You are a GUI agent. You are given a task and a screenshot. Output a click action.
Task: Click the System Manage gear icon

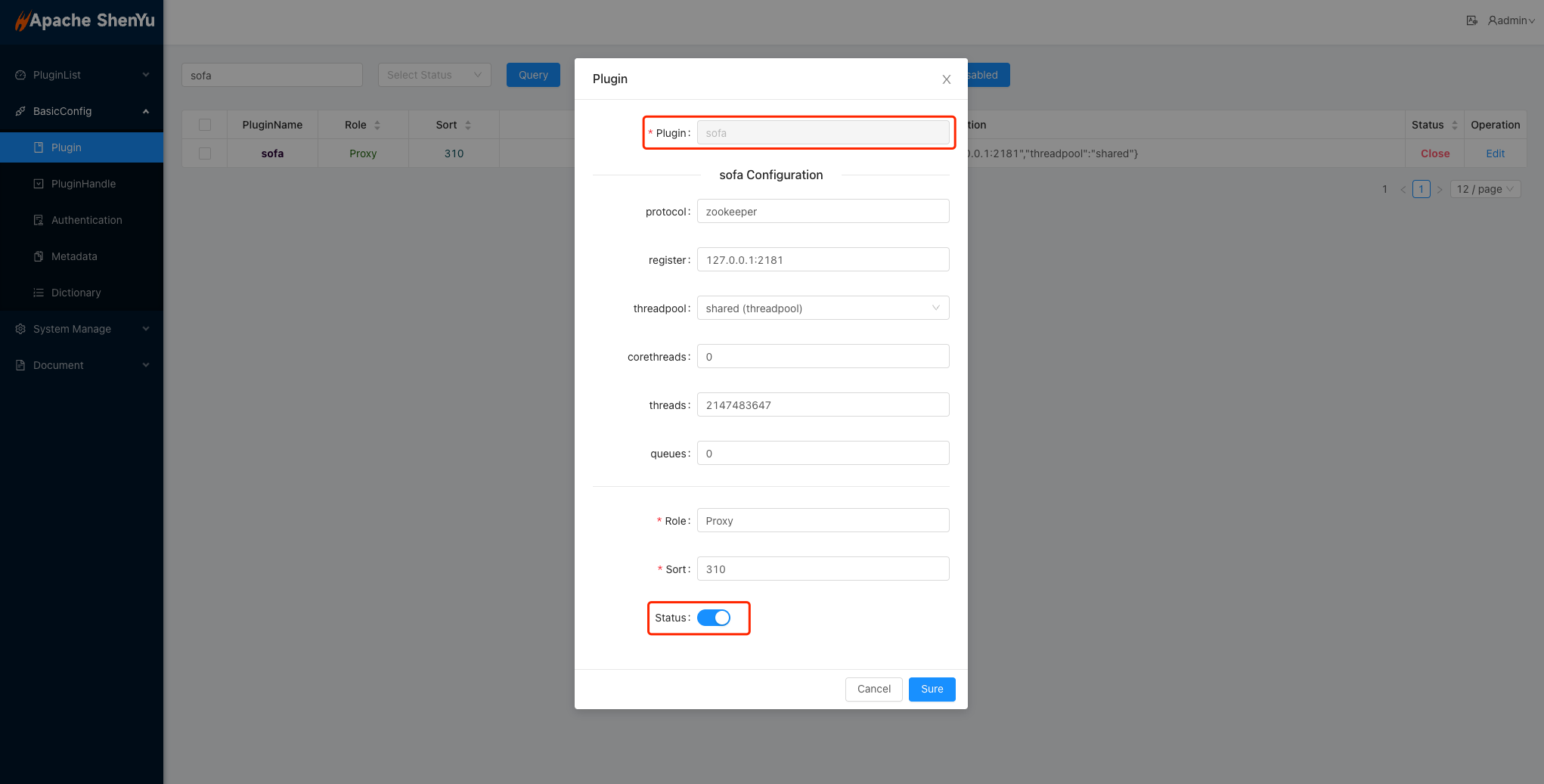(20, 329)
